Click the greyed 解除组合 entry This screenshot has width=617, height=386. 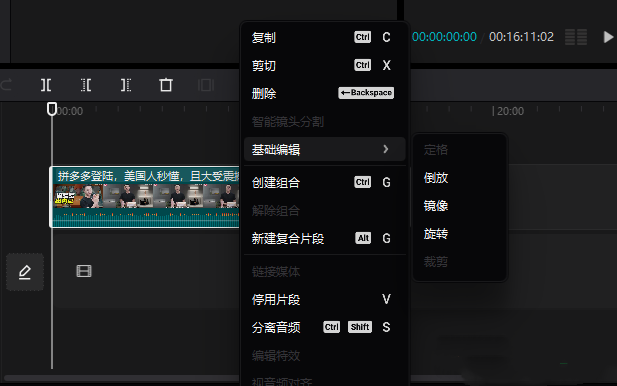[325, 211]
